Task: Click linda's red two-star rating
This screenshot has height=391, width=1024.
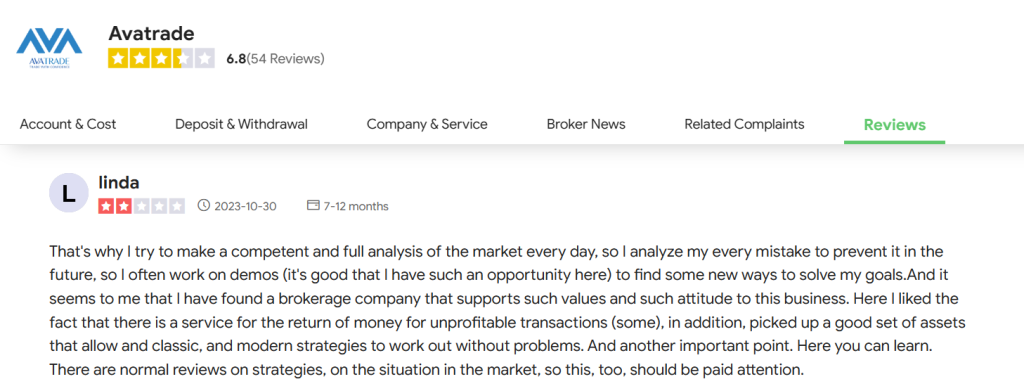Action: [x=142, y=206]
